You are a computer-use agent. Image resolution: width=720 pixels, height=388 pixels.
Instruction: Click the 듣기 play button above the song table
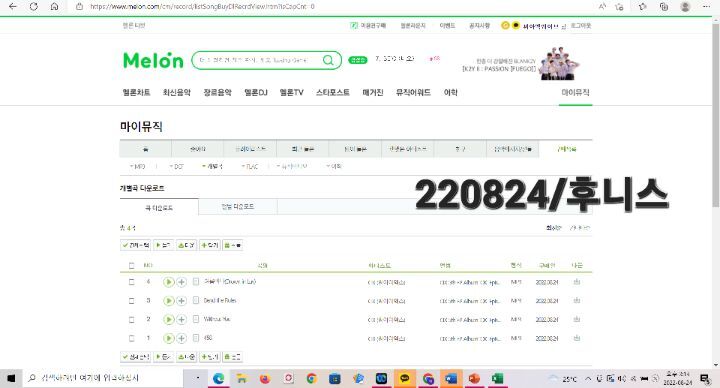click(163, 245)
